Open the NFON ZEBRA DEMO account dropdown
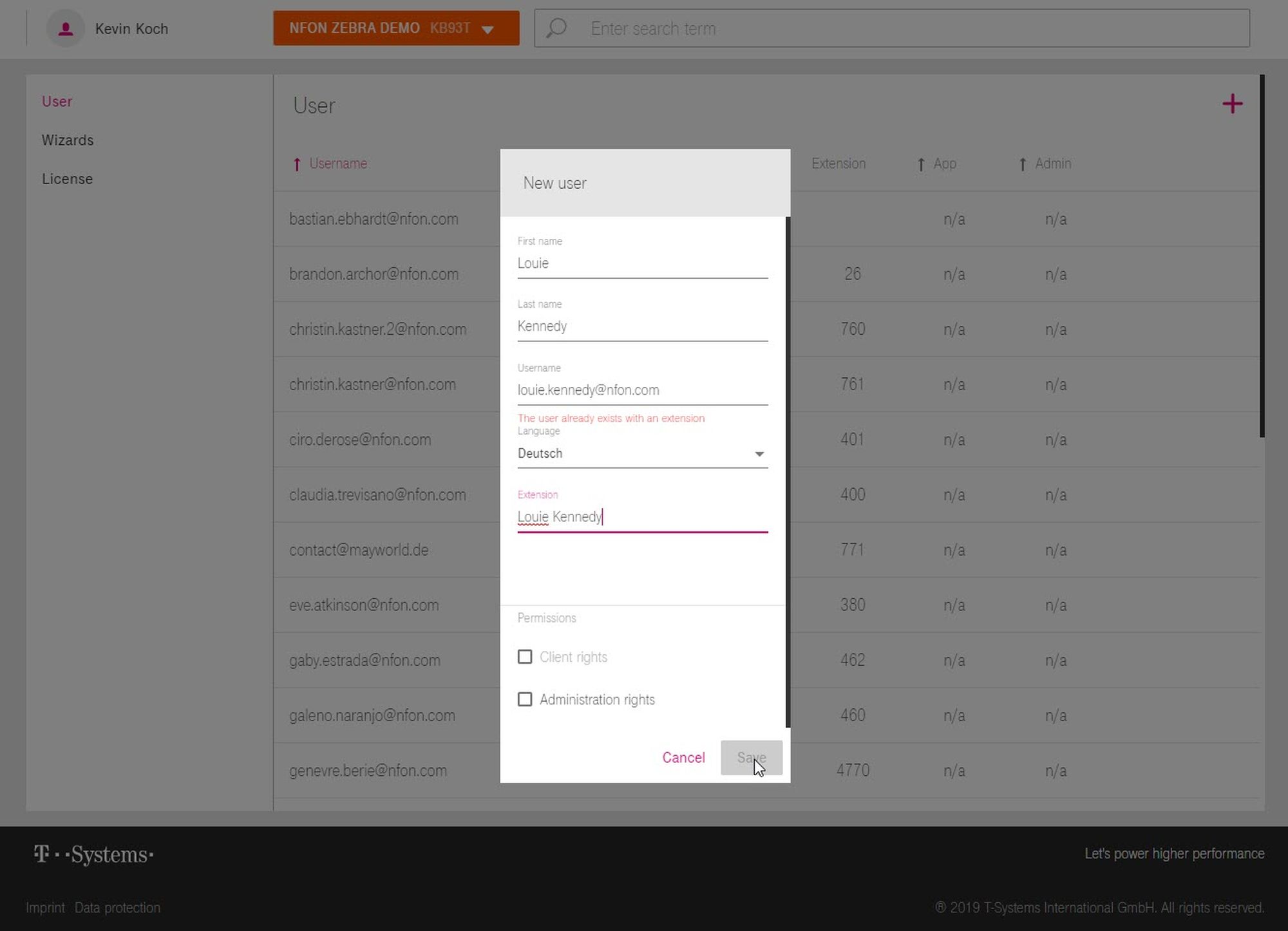The image size is (1288, 931). click(x=396, y=28)
